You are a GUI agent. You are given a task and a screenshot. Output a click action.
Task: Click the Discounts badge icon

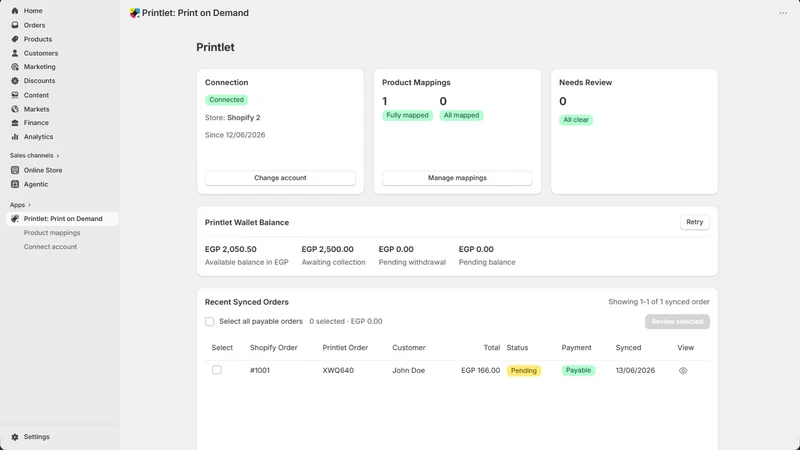15,81
